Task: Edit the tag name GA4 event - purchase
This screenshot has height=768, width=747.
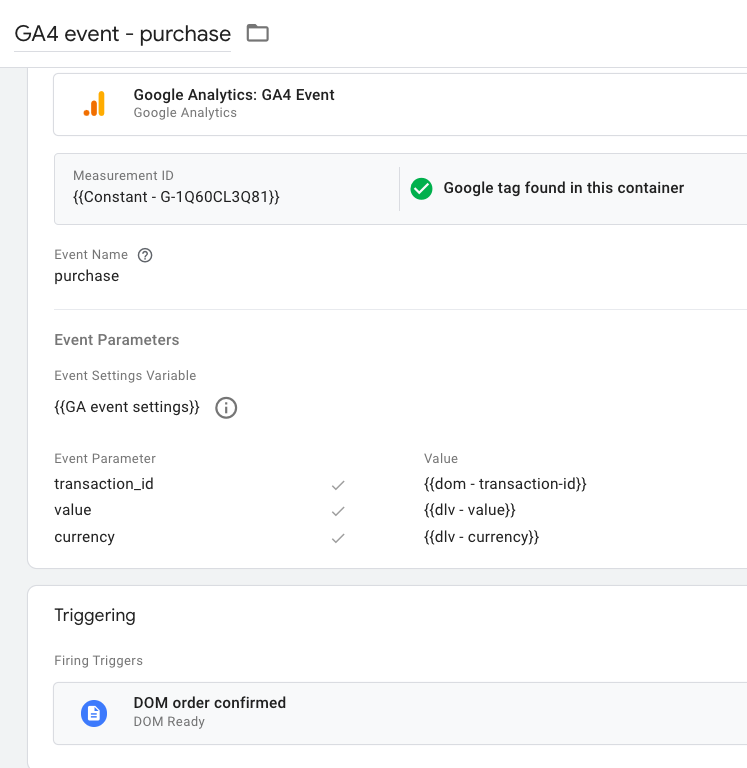Action: (x=122, y=34)
